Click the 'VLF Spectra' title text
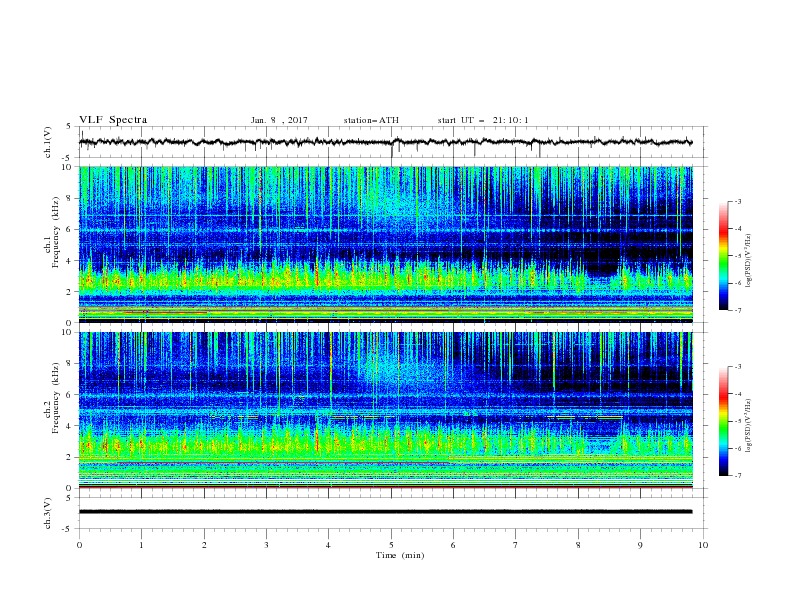The image size is (792, 612). pyautogui.click(x=113, y=120)
